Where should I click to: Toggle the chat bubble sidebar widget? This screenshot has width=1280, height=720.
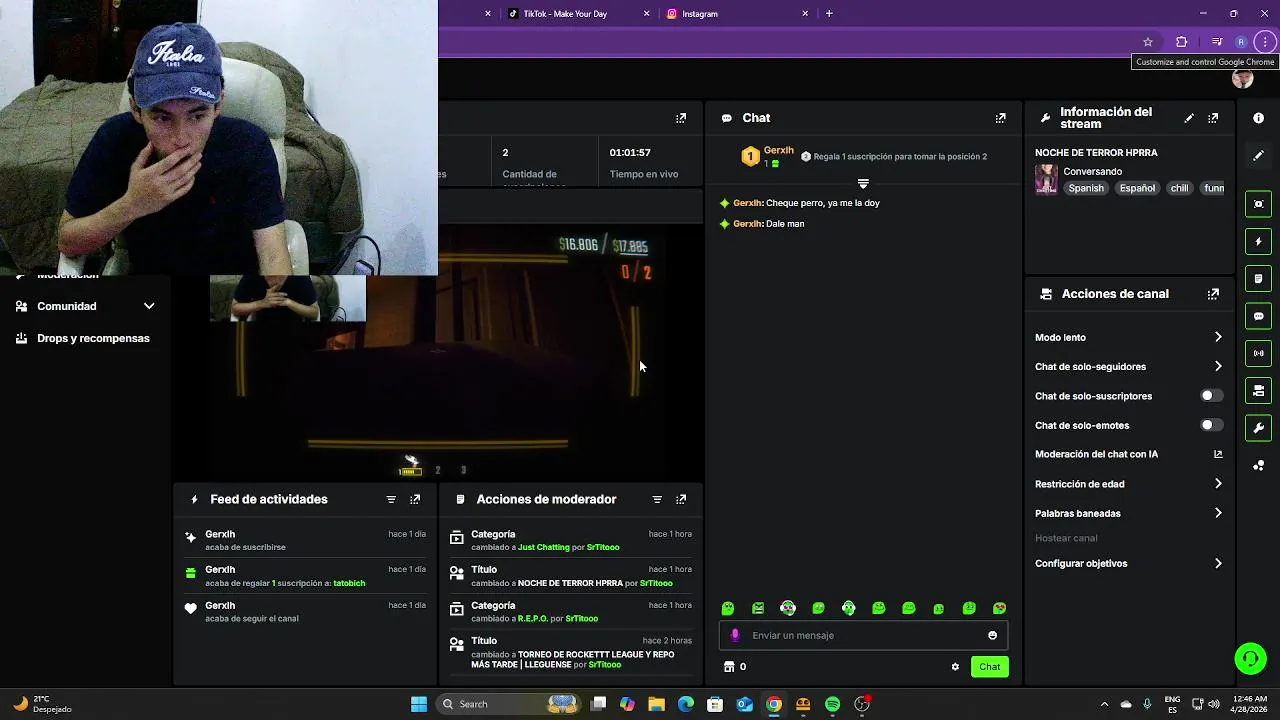pos(1258,316)
